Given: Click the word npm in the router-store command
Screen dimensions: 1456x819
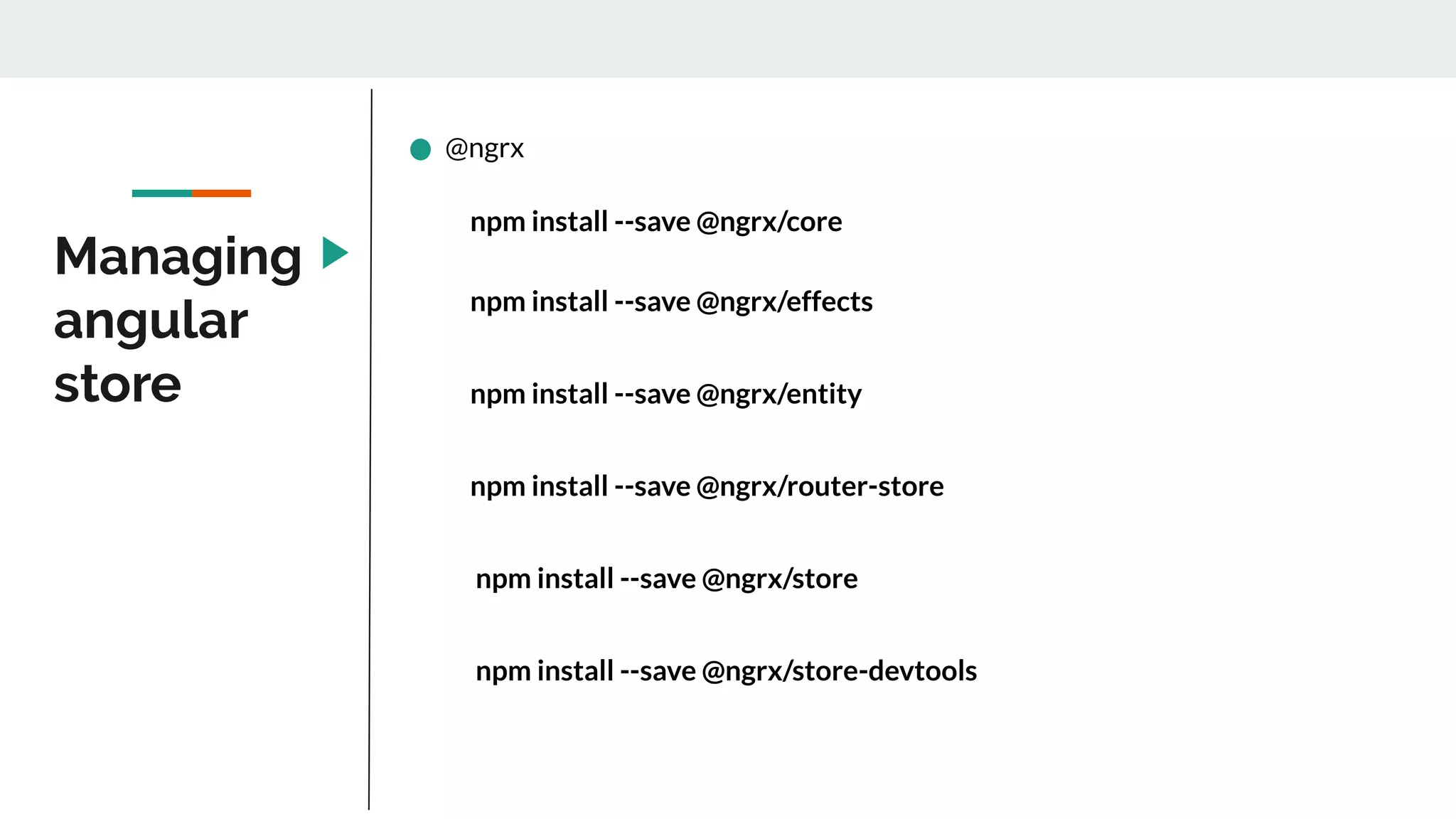Looking at the screenshot, I should tap(498, 488).
